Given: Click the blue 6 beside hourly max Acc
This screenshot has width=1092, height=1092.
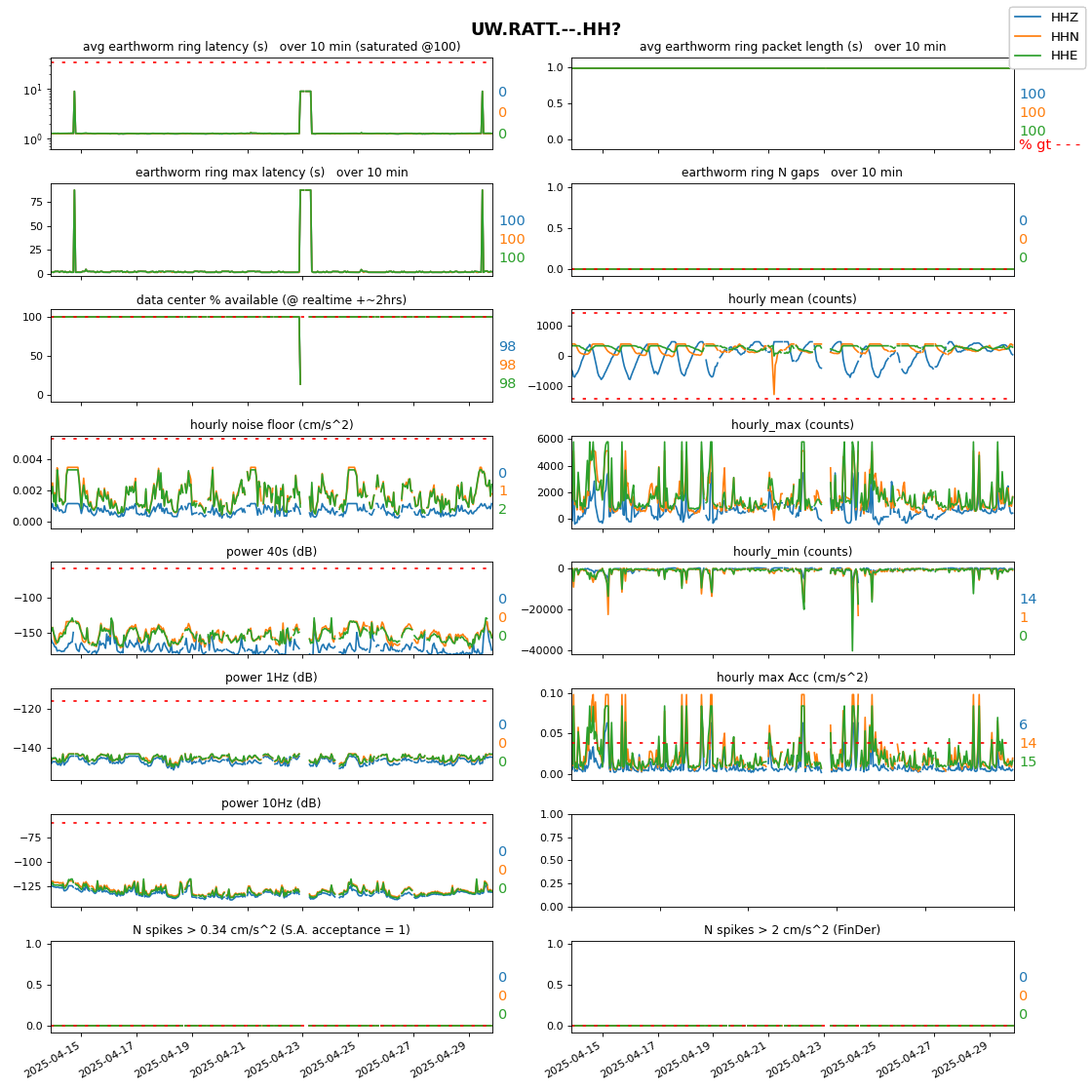Looking at the screenshot, I should point(1024,725).
